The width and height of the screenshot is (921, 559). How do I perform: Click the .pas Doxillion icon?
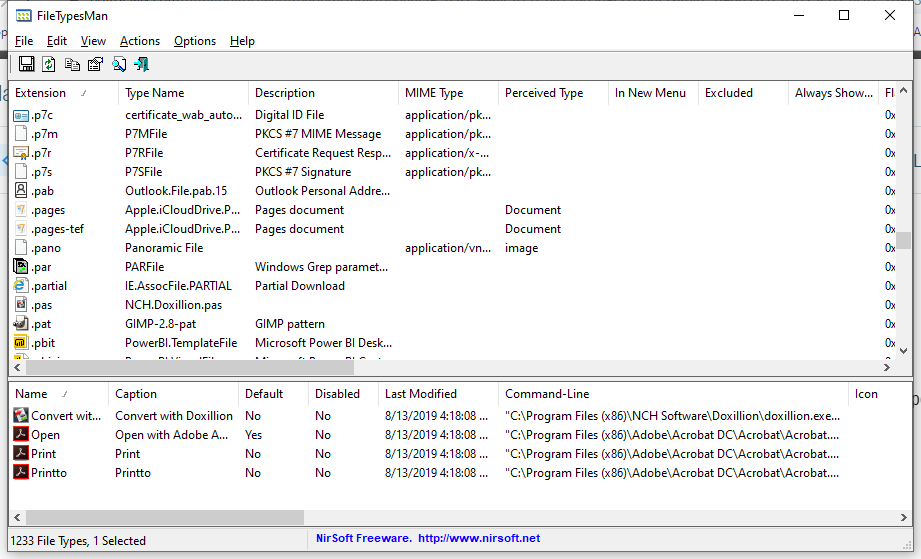point(21,305)
